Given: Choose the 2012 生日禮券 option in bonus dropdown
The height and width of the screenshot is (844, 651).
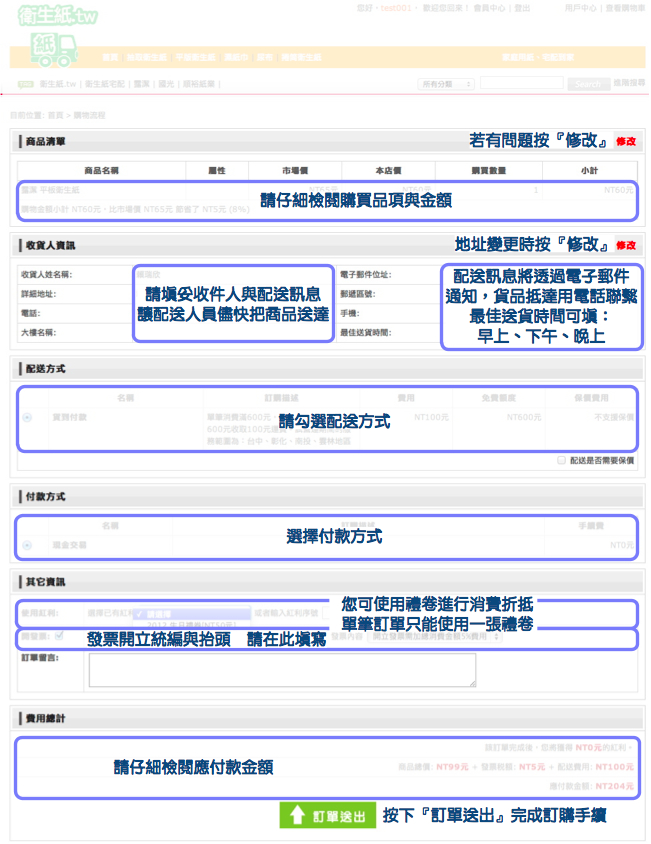Looking at the screenshot, I should (x=192, y=624).
